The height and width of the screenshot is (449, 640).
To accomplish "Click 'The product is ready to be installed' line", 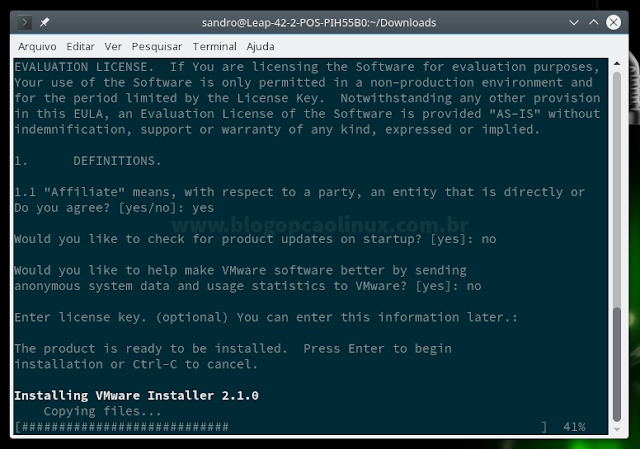I will (x=233, y=349).
